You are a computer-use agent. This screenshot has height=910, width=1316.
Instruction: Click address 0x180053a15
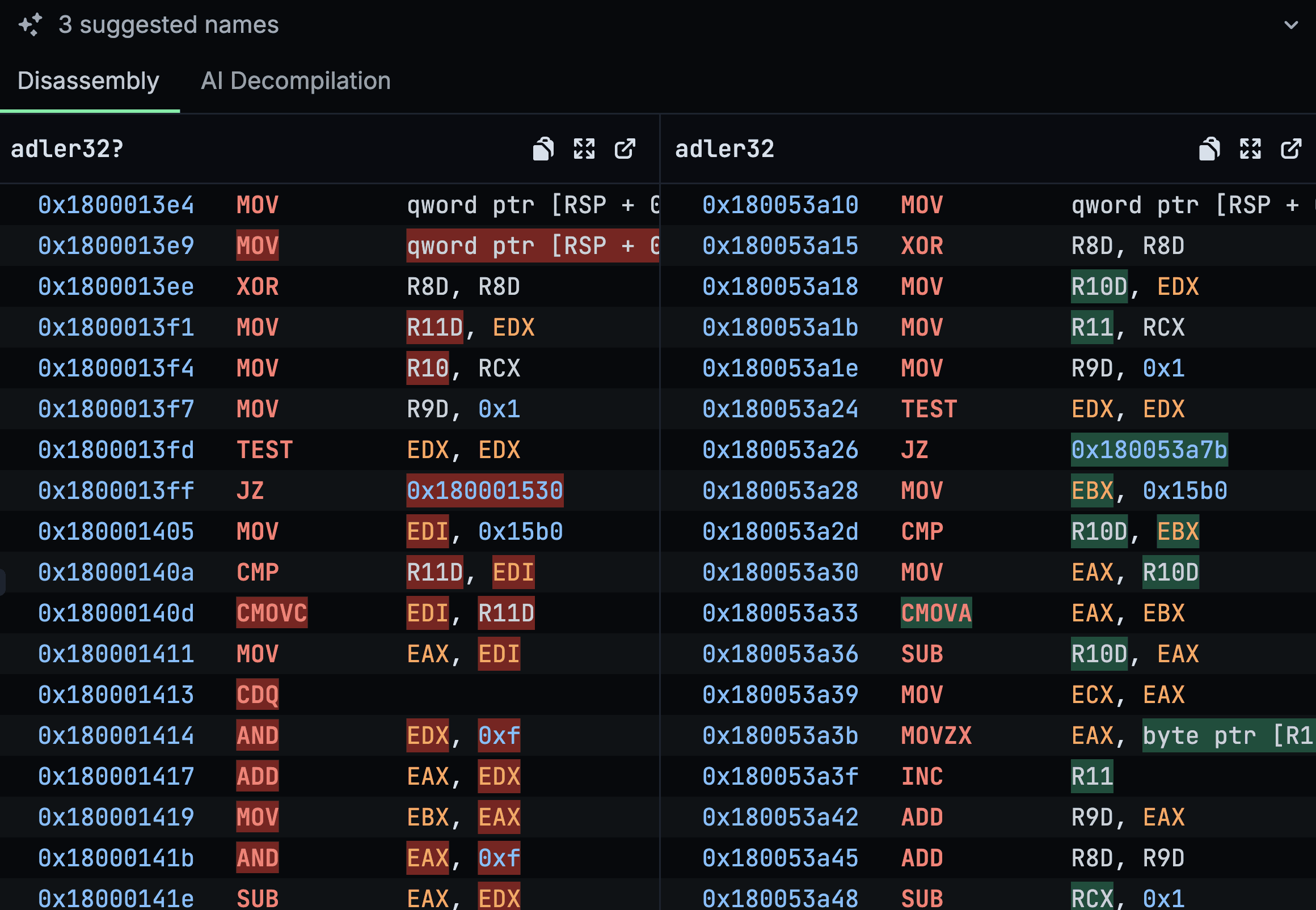tap(781, 246)
